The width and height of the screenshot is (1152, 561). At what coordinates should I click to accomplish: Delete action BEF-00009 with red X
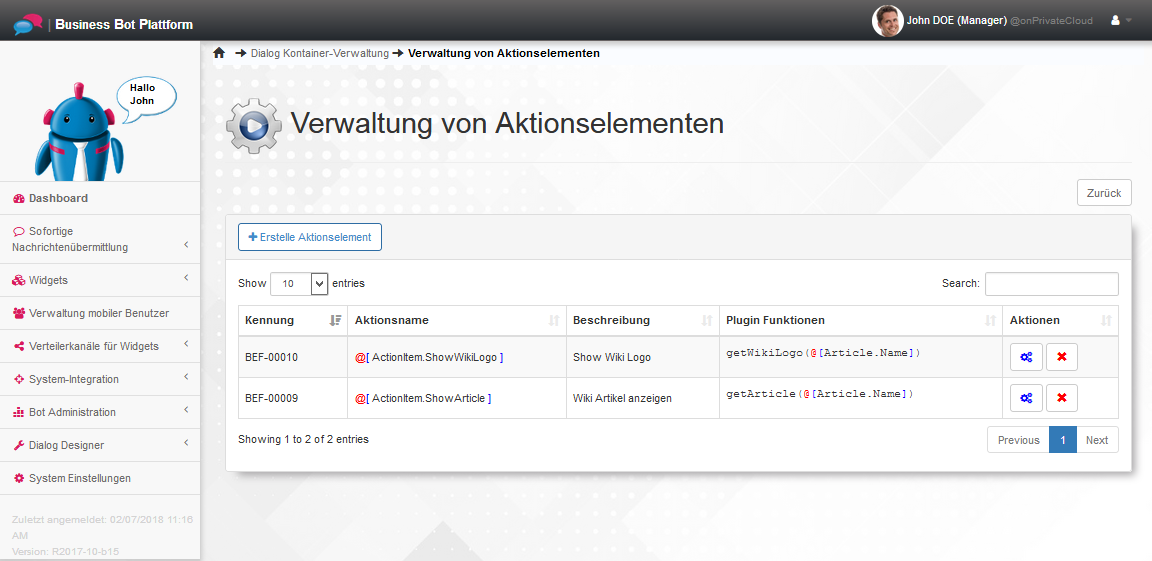(1061, 398)
